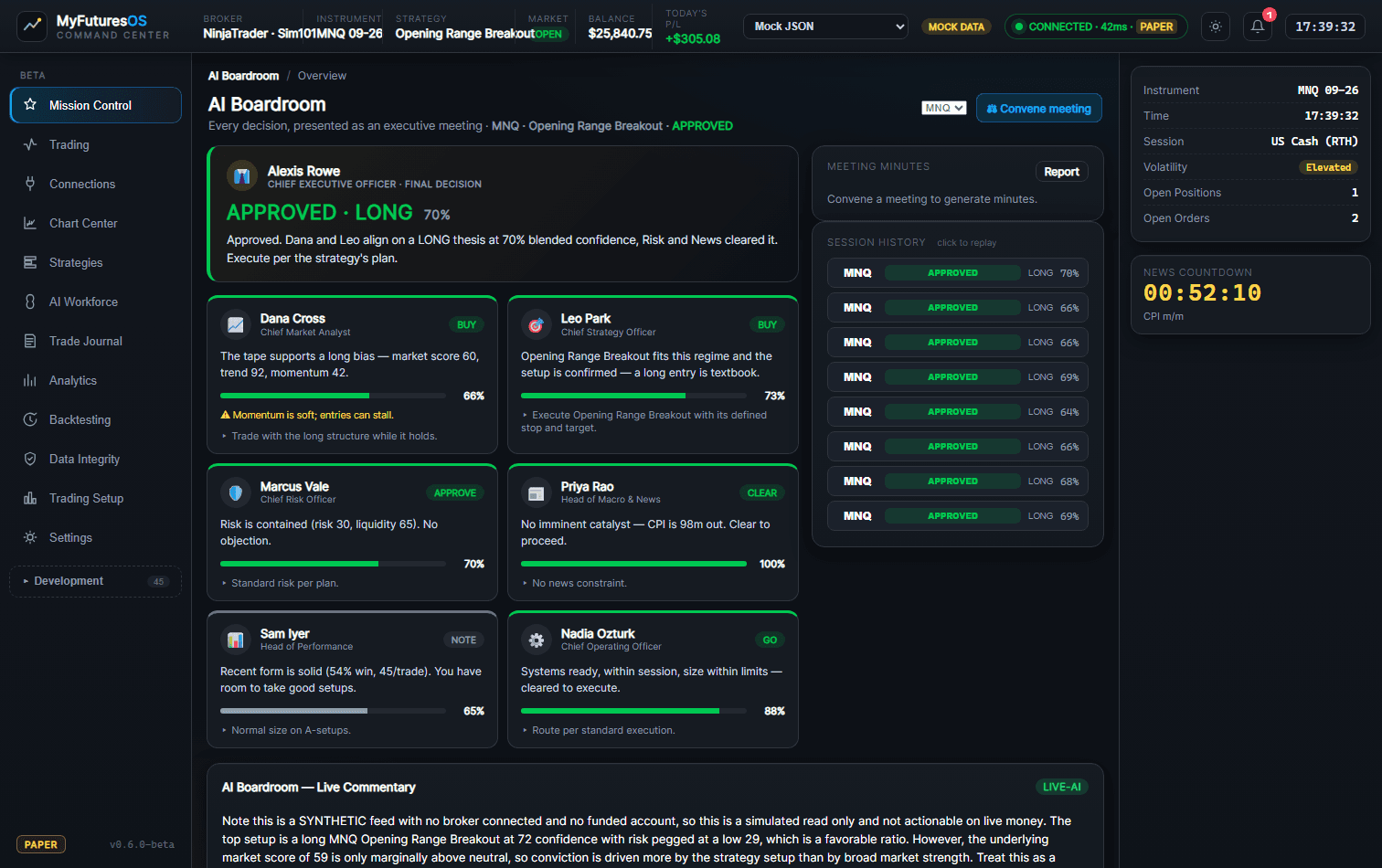Viewport: 1382px width, 868px height.
Task: Open the Strategies page
Action: click(96, 262)
